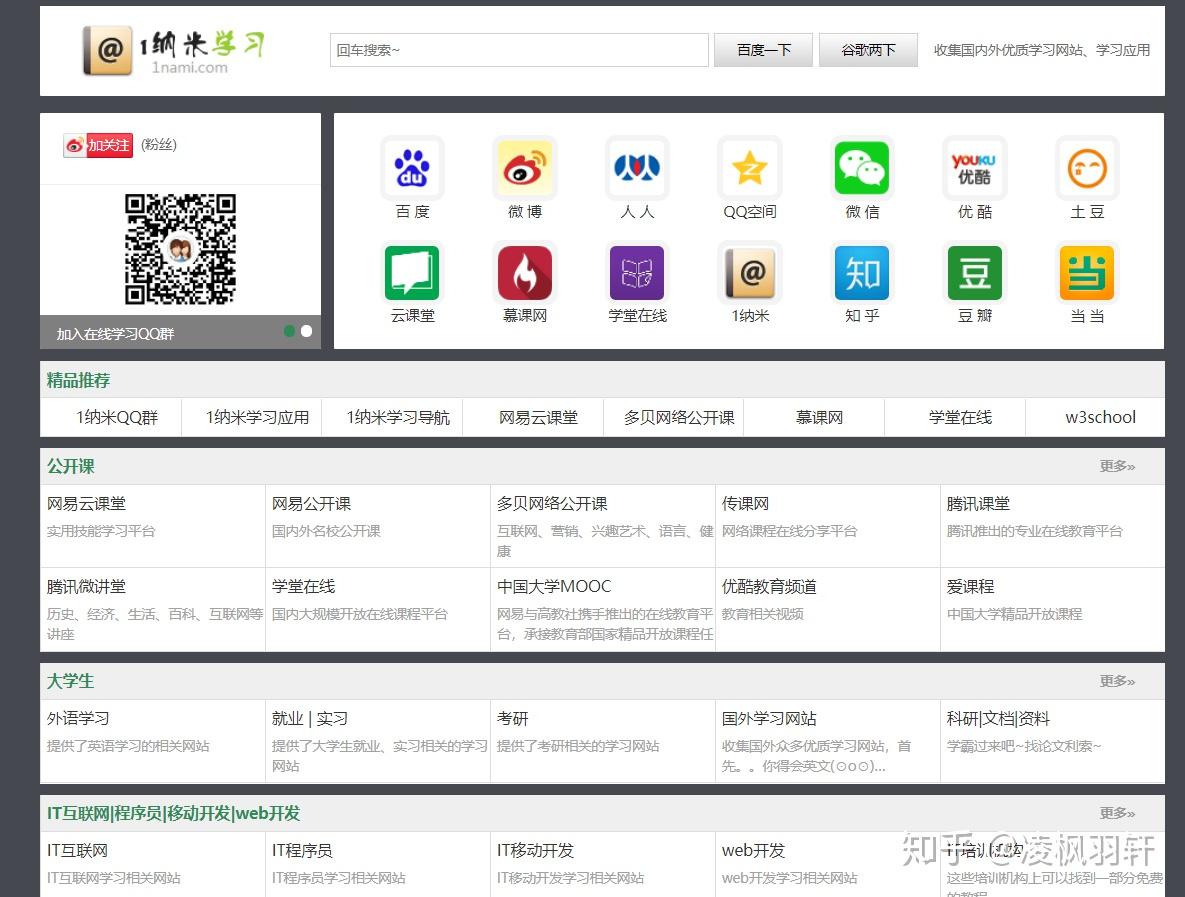Open 爱课程 link
This screenshot has height=897, width=1185.
tap(970, 586)
